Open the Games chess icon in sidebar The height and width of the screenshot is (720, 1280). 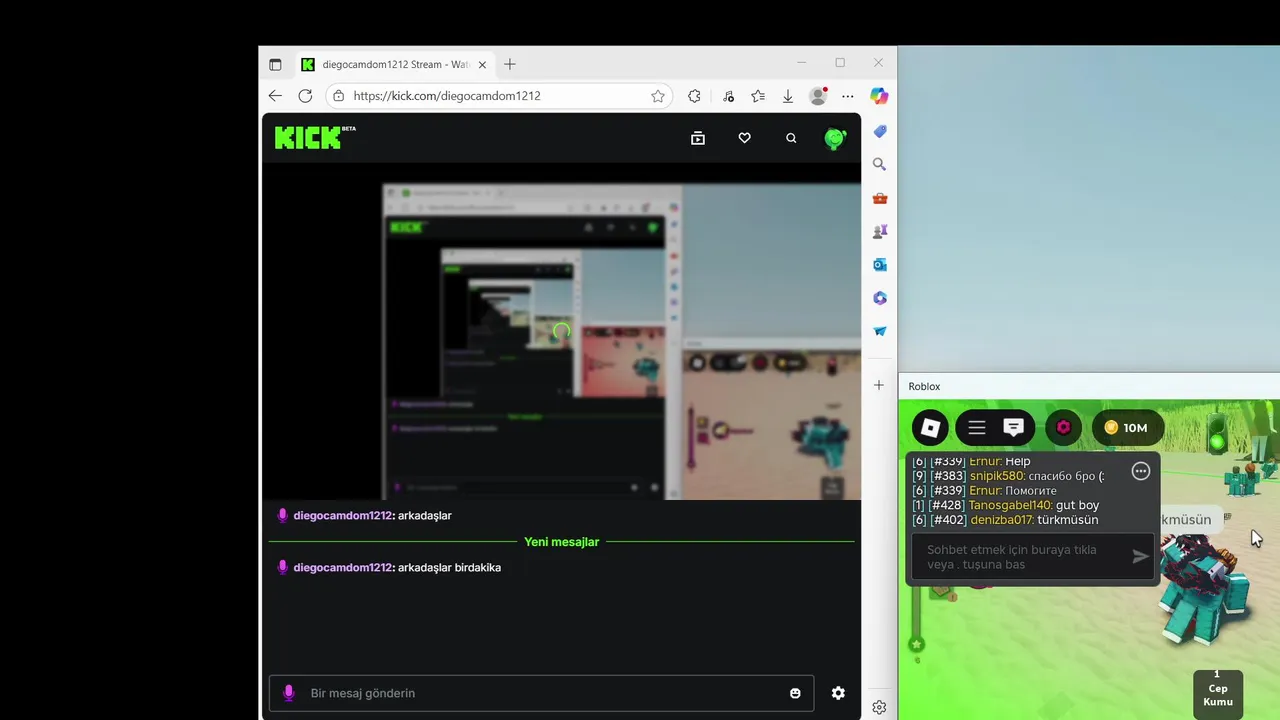coord(880,231)
